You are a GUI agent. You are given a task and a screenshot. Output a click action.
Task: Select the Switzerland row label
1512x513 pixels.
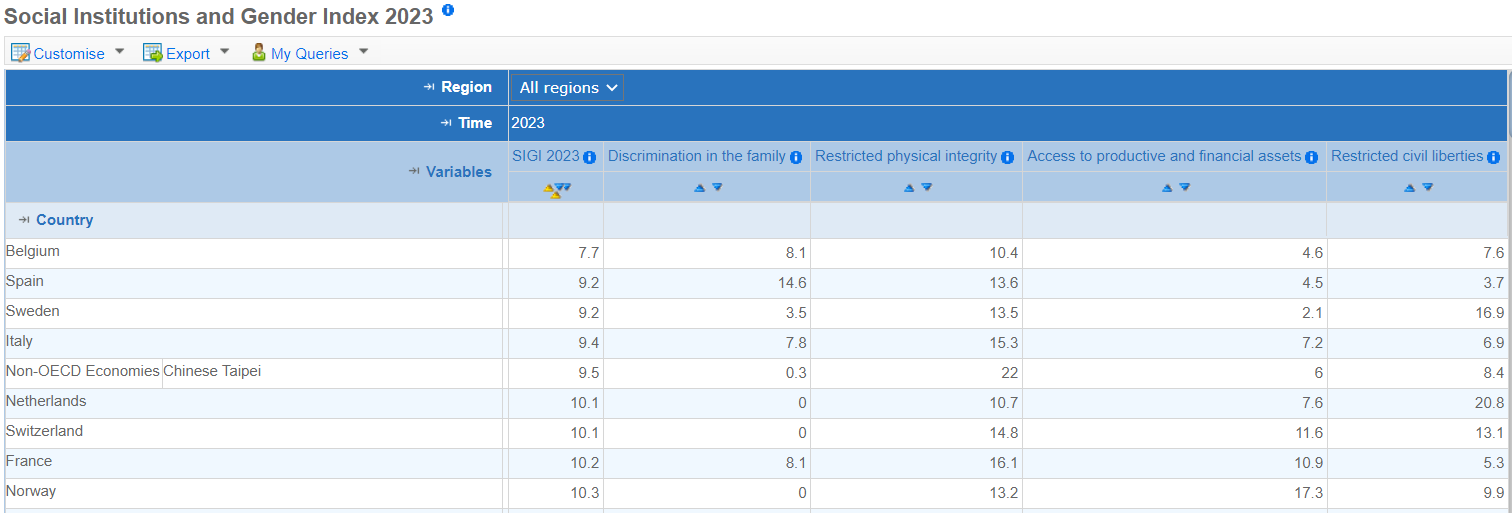45,431
